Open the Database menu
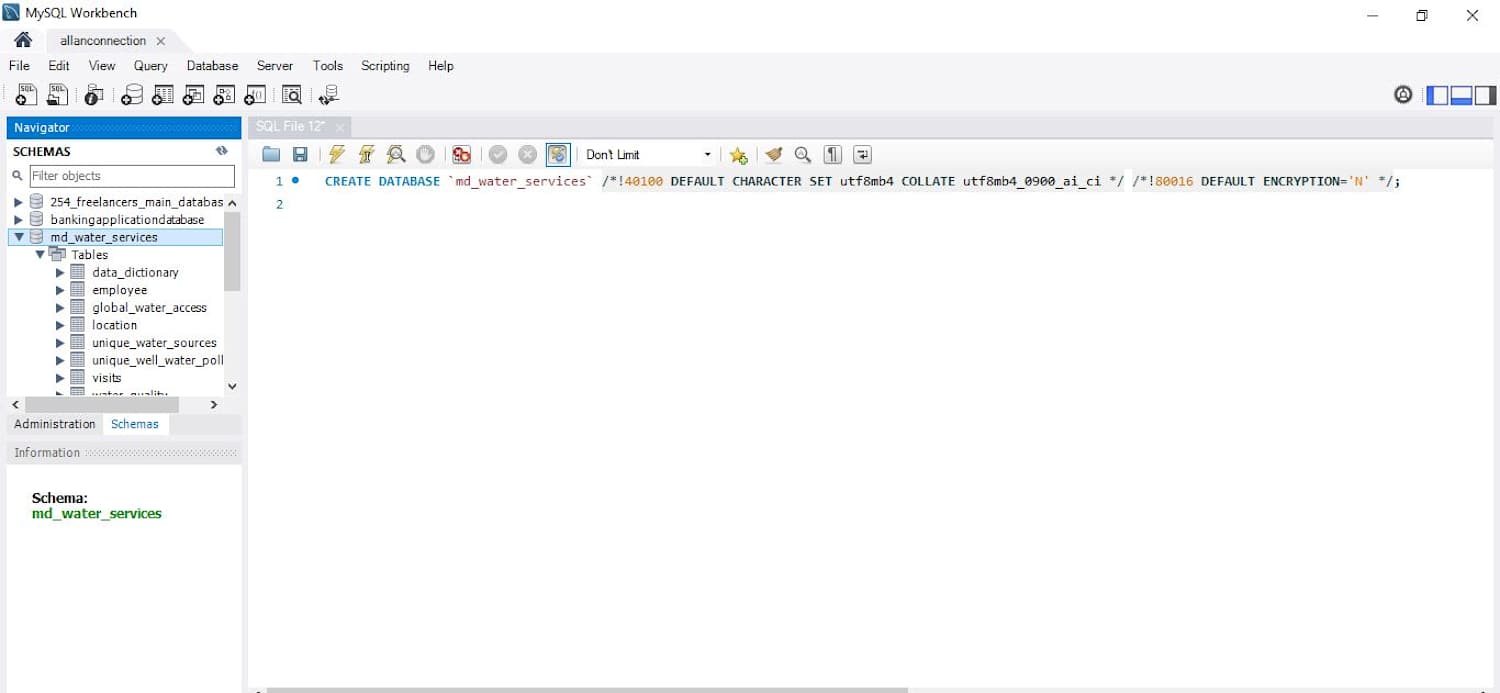Image resolution: width=1500 pixels, height=693 pixels. click(213, 66)
